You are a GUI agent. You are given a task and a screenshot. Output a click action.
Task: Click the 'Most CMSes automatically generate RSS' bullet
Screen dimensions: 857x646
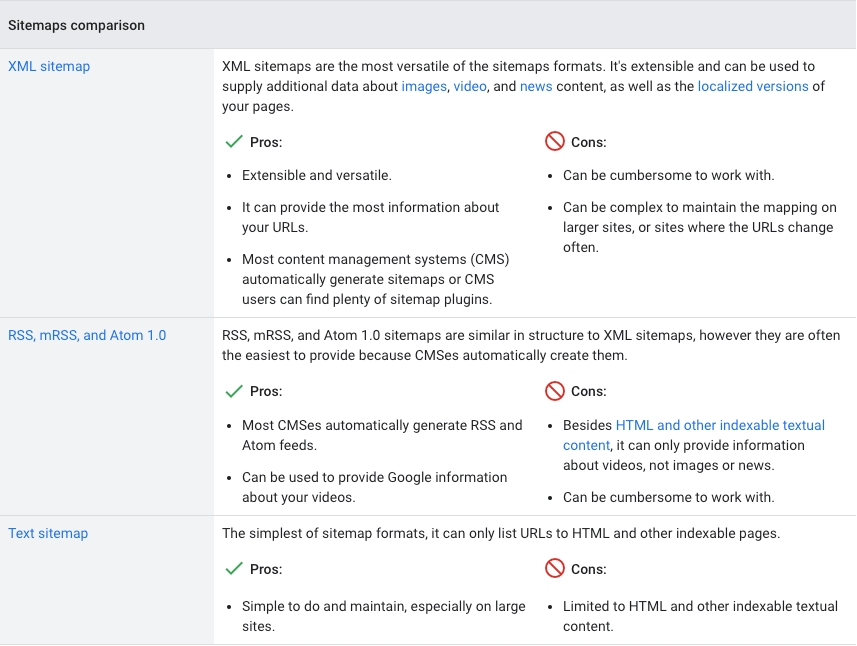click(382, 425)
